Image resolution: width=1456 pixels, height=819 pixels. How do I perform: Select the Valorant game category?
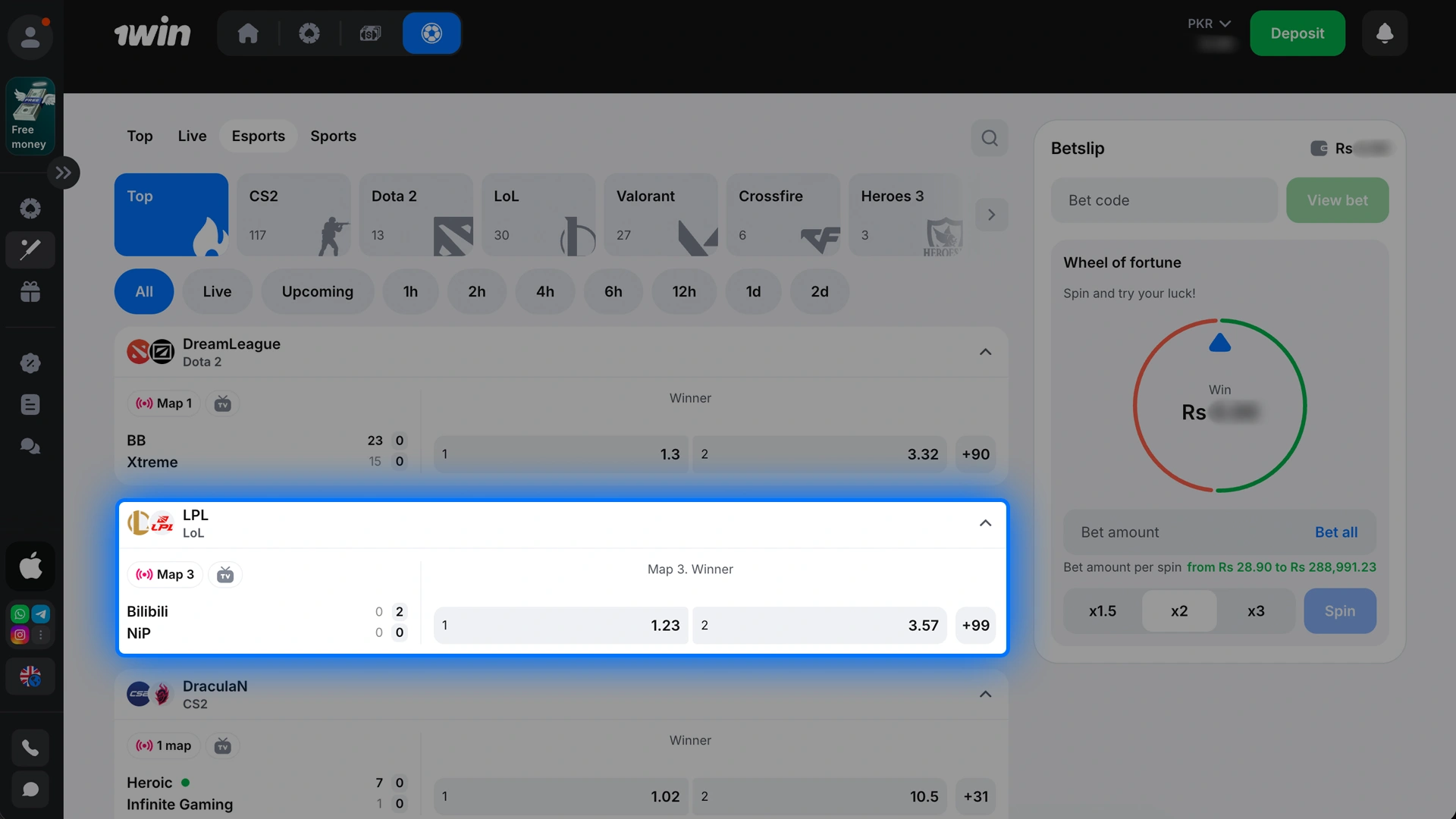point(661,215)
